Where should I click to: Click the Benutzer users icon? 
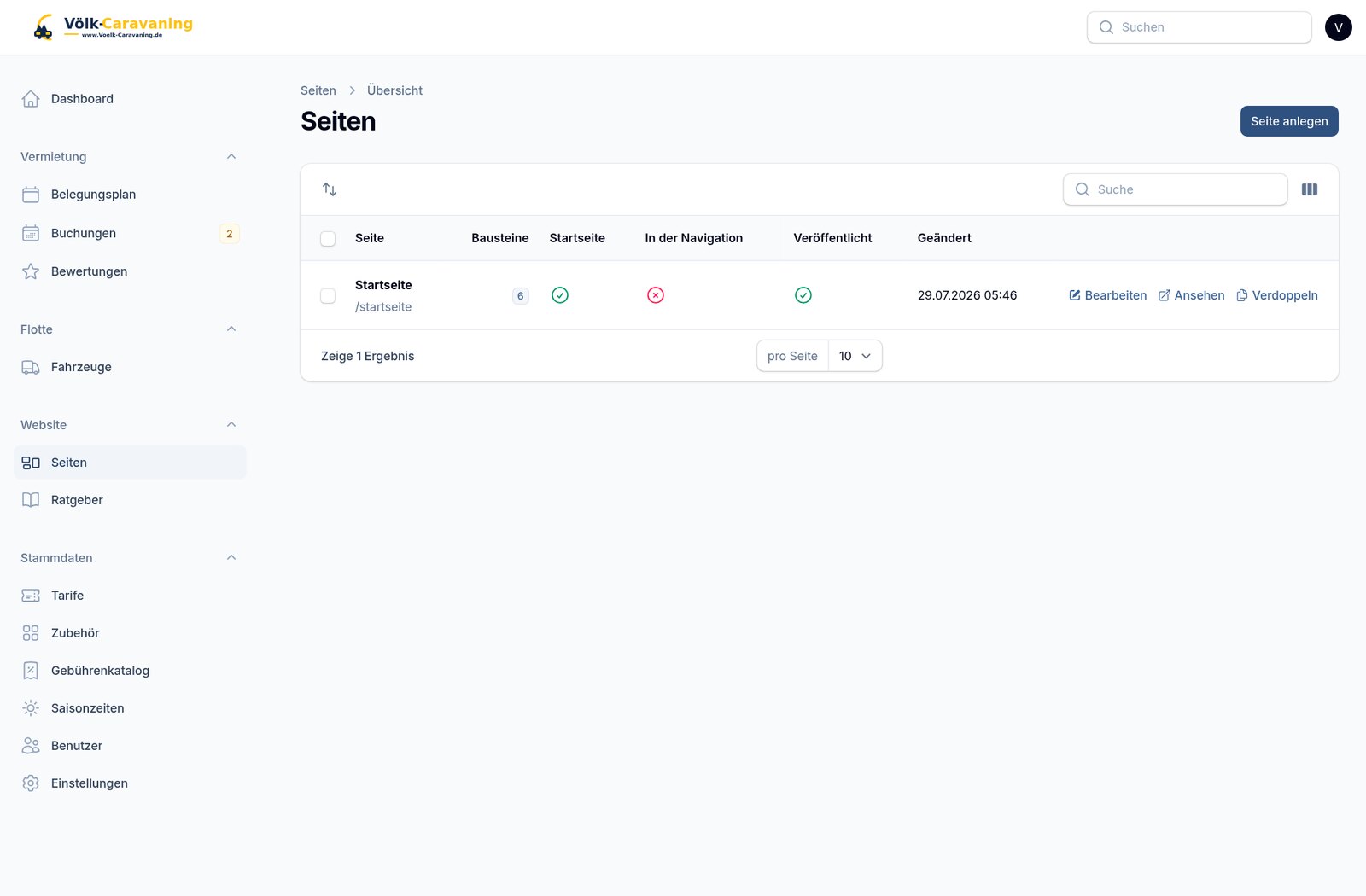pyautogui.click(x=31, y=746)
